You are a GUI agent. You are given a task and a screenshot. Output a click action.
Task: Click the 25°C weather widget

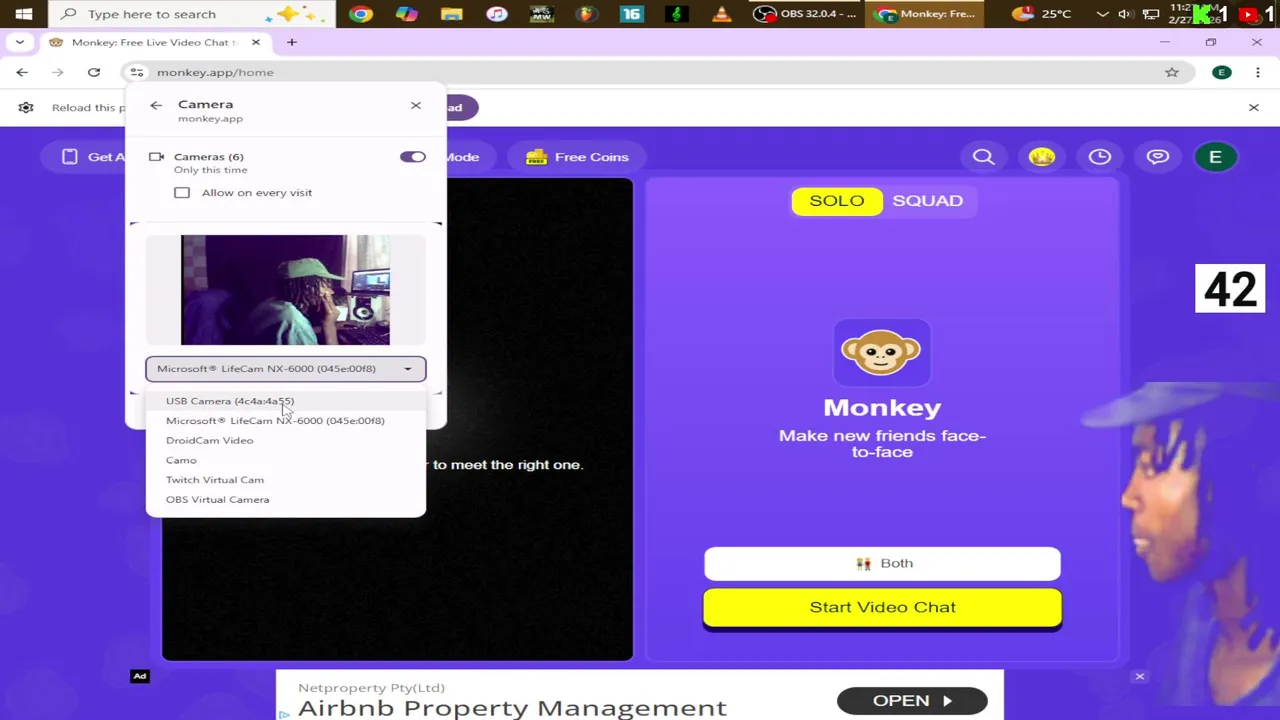point(1042,14)
